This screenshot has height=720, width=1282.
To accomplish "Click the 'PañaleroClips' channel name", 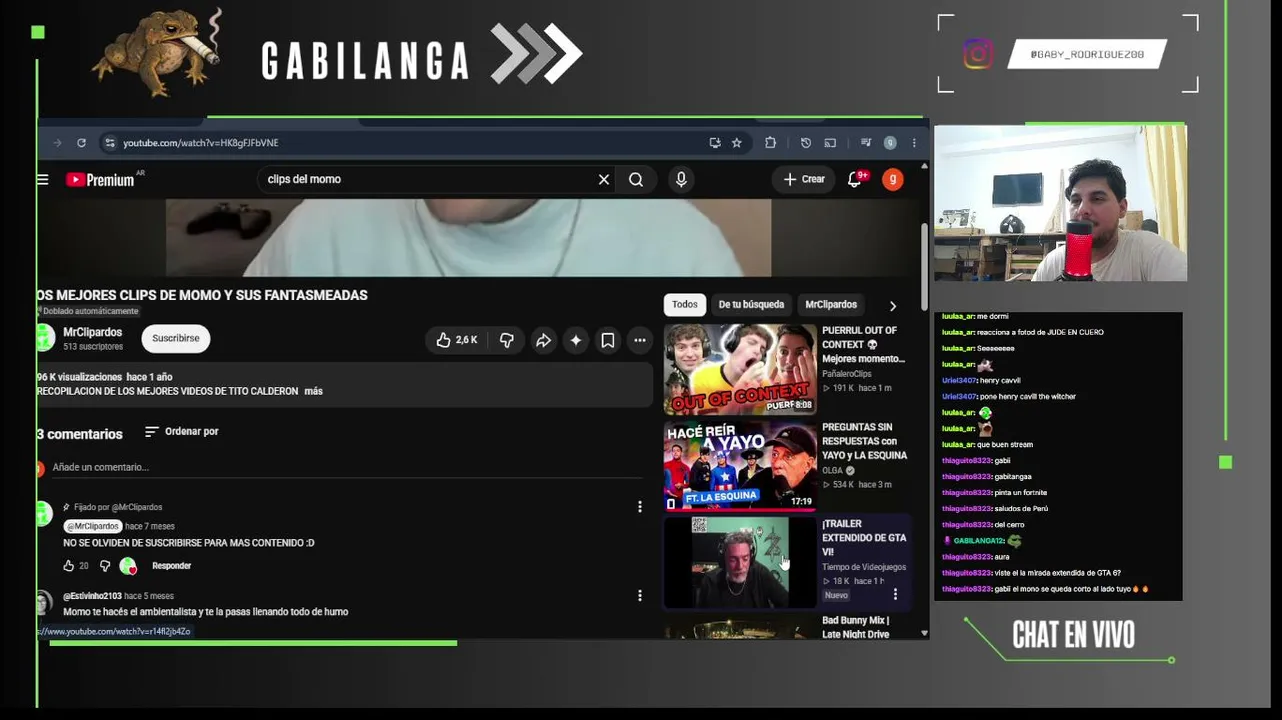I will (847, 374).
